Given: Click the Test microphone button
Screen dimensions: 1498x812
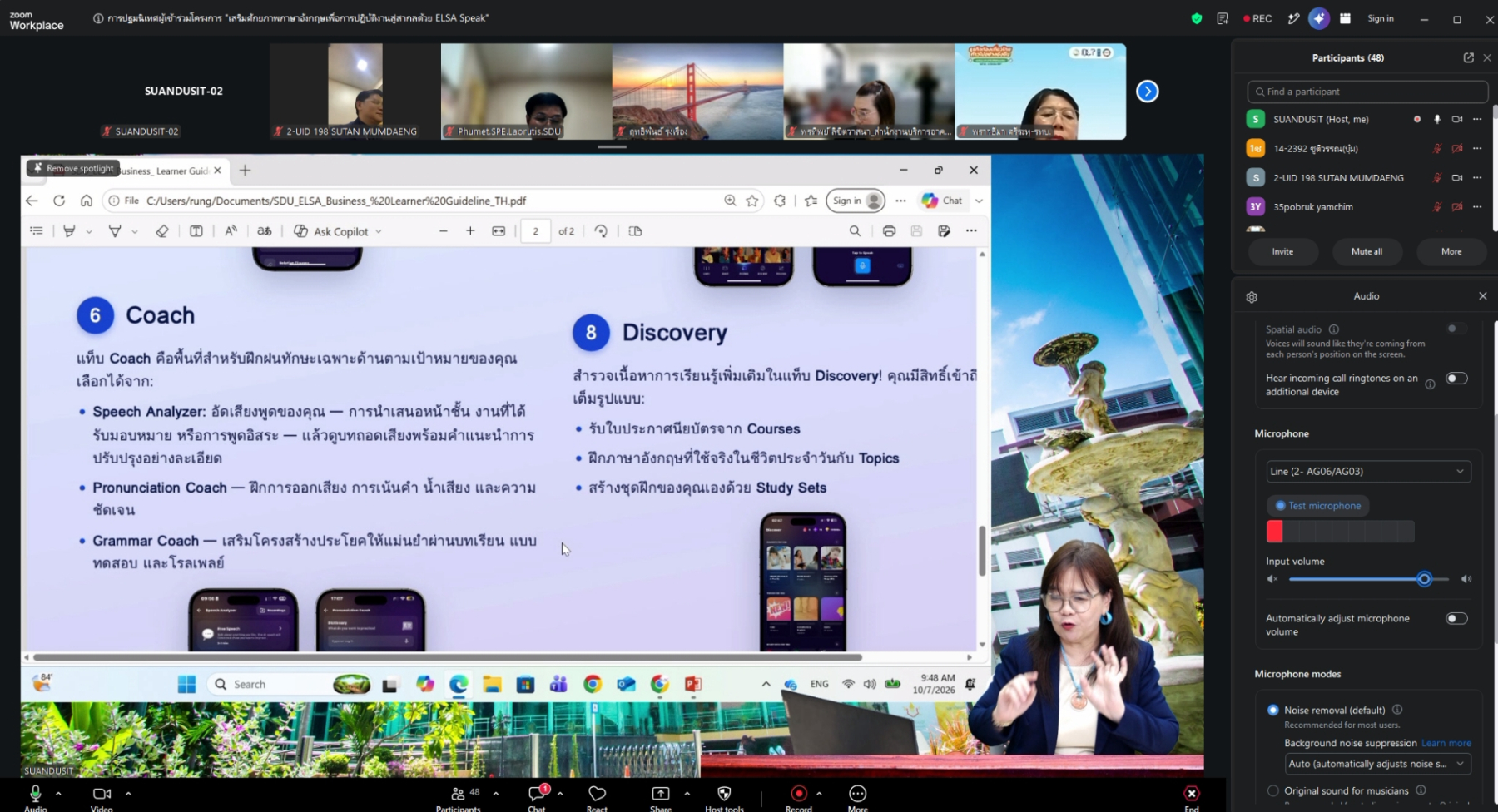Looking at the screenshot, I should tap(1318, 505).
